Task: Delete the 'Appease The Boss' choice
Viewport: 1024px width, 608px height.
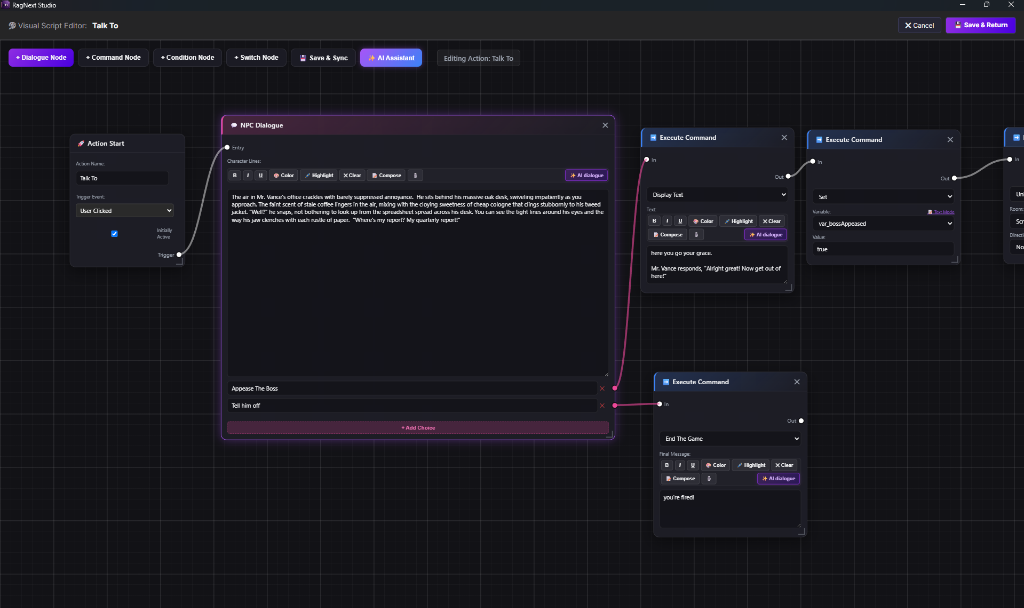Action: (x=602, y=389)
